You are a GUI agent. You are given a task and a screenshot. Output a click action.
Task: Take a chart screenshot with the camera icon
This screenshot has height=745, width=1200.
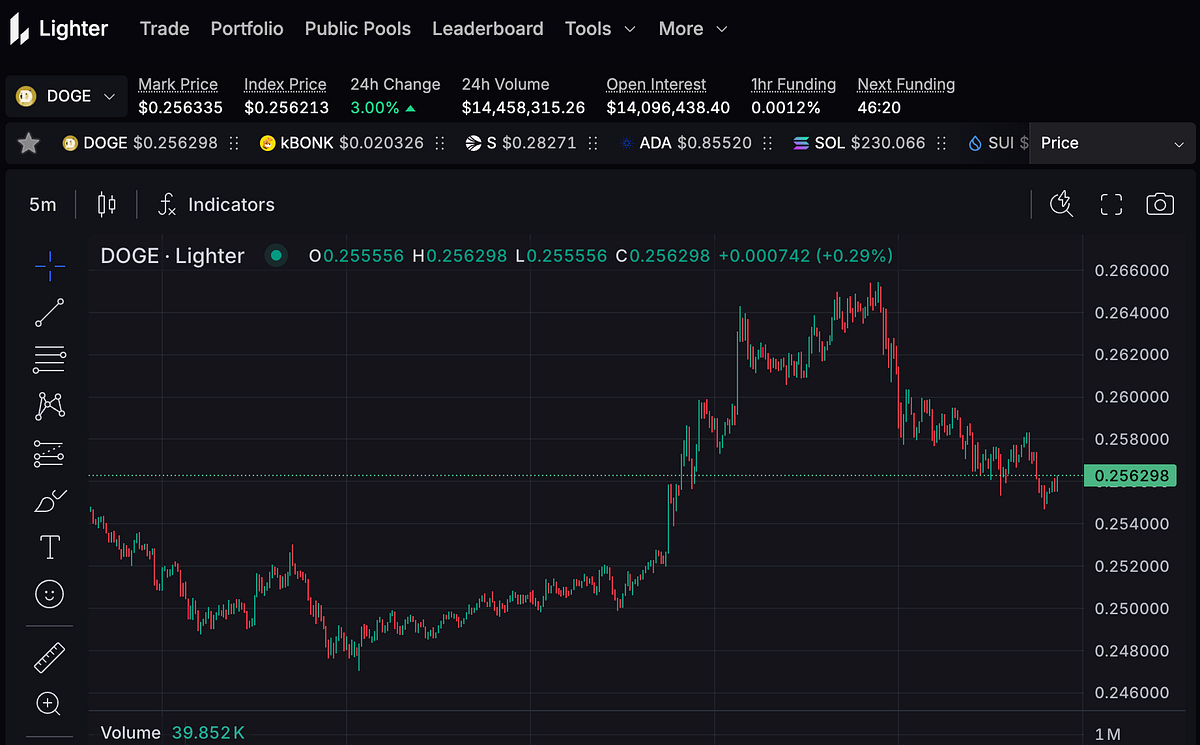coord(1160,204)
